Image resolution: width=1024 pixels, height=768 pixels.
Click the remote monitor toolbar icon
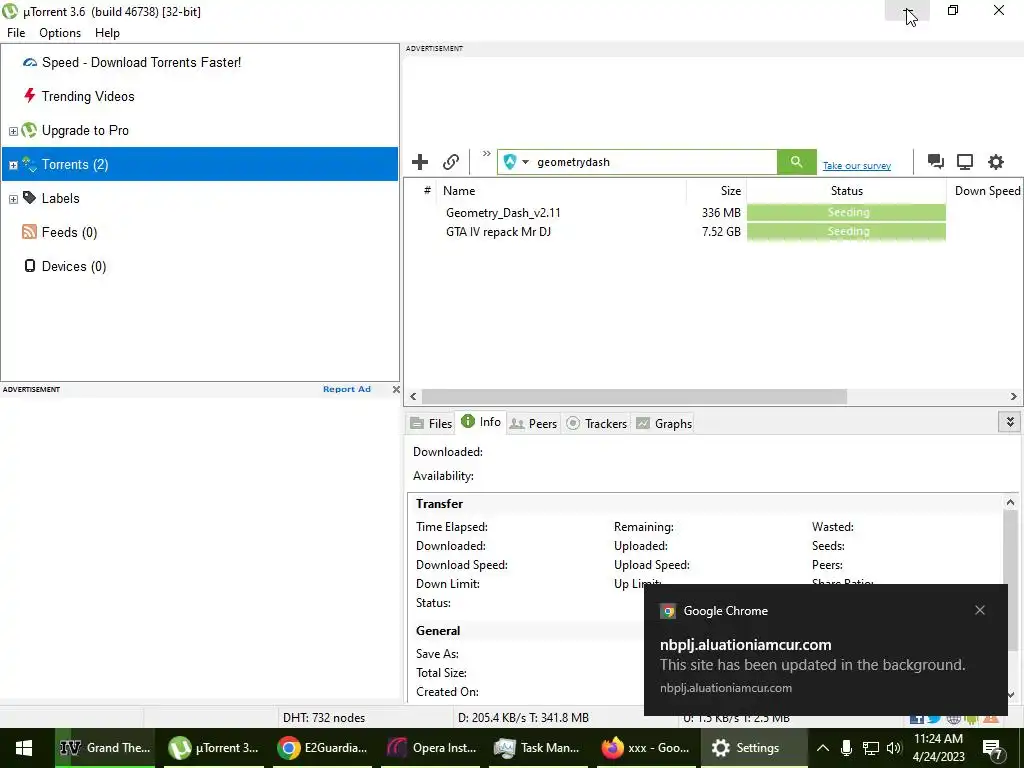pos(965,161)
